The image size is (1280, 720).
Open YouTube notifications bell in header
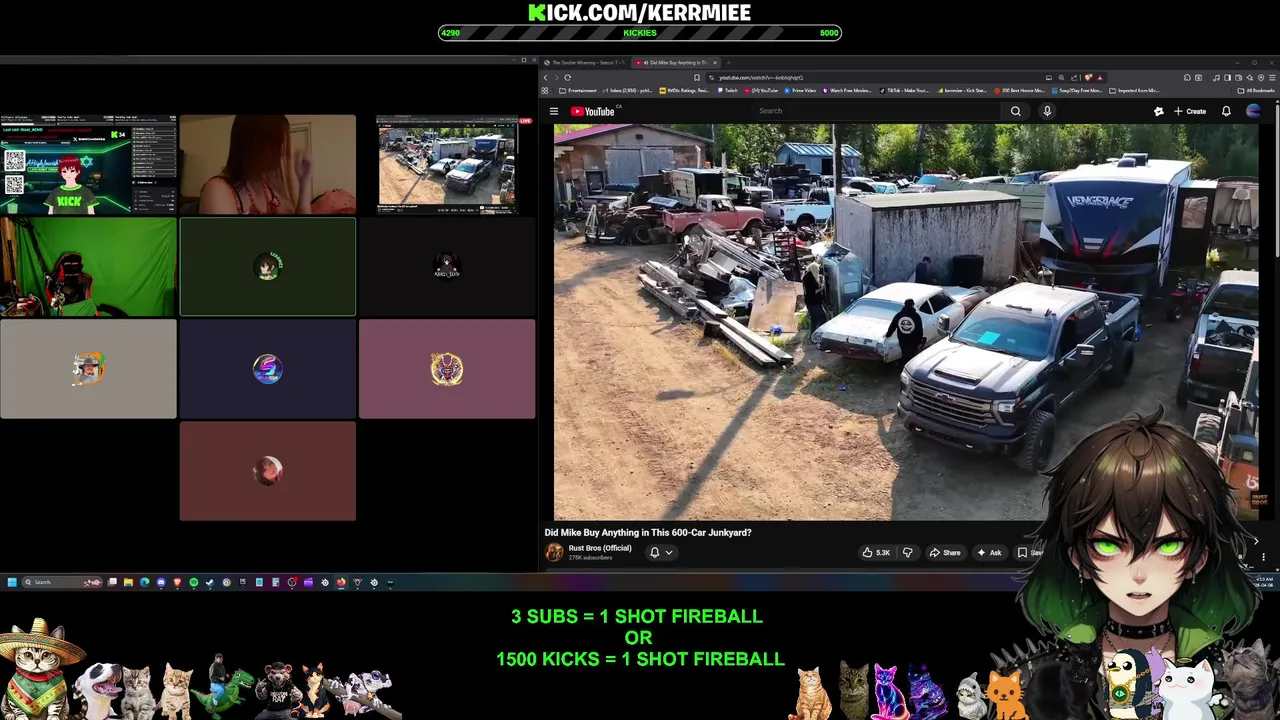point(1226,111)
